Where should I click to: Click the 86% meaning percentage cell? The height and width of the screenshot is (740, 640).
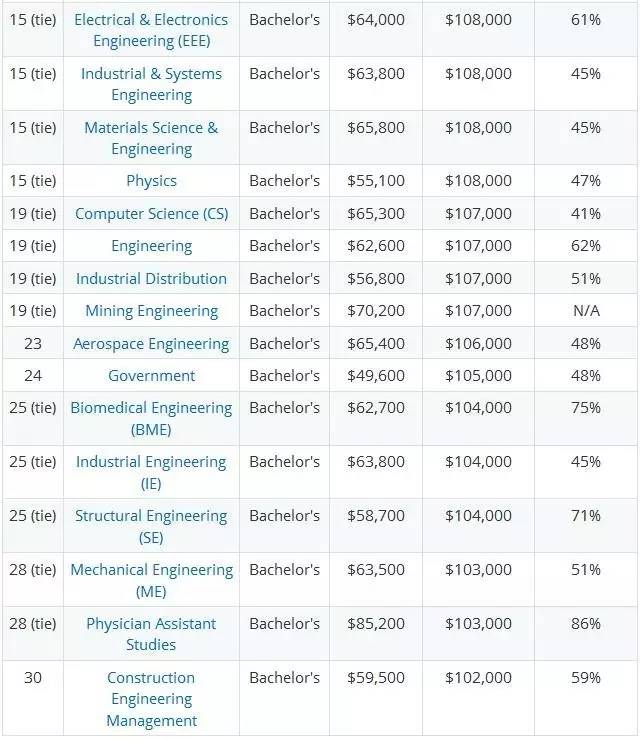point(586,624)
